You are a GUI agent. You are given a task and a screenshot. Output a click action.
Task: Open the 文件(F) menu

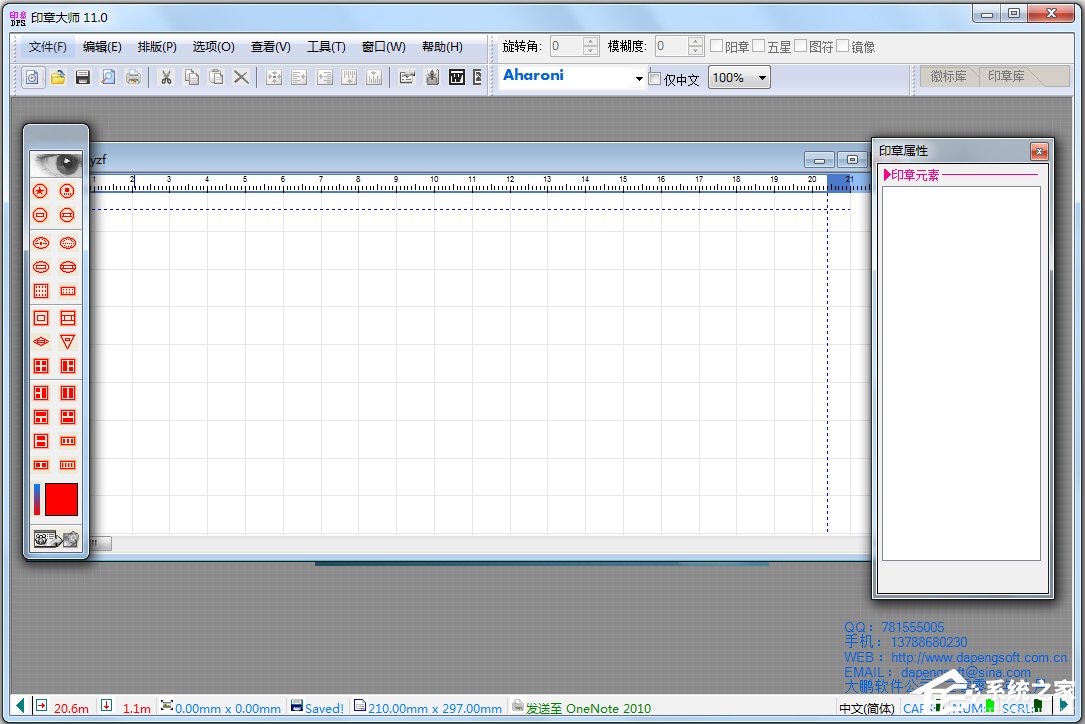[47, 47]
